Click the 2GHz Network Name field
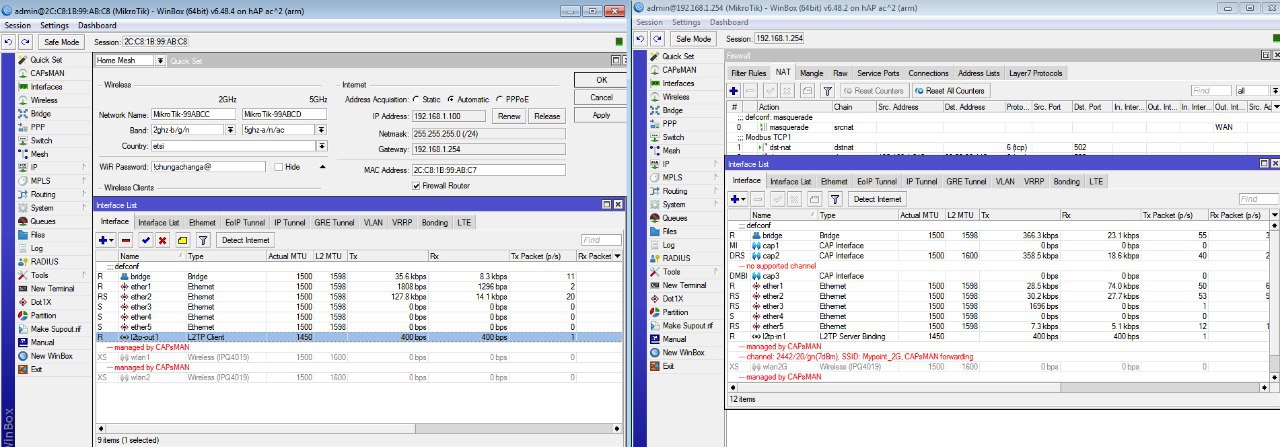1280x447 pixels. click(194, 115)
